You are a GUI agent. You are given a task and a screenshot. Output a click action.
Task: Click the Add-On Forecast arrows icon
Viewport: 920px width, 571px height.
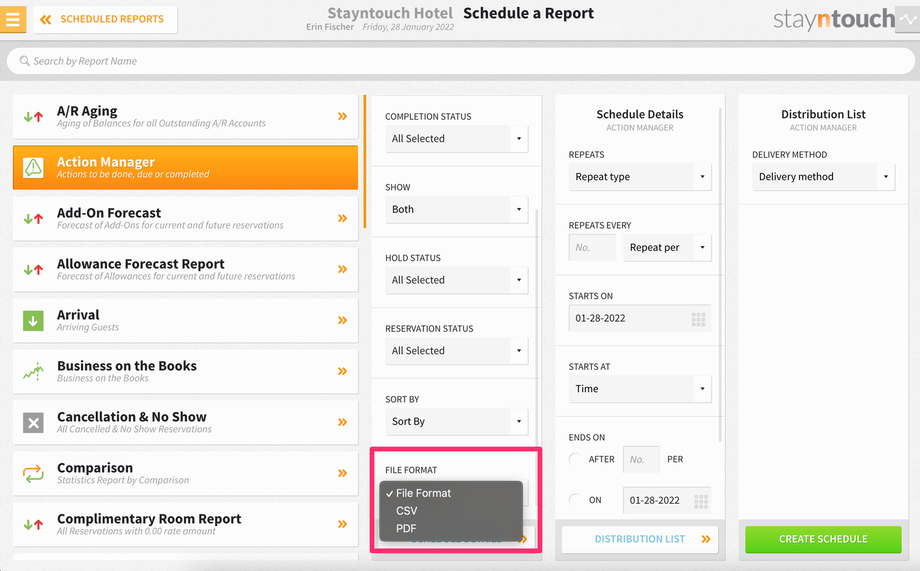pos(33,218)
